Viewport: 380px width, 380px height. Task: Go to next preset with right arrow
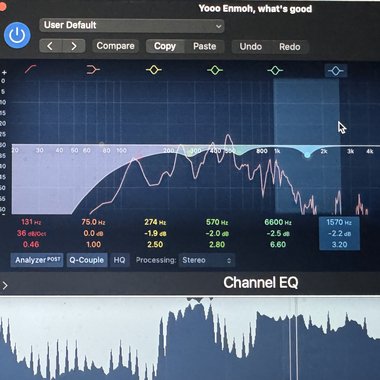coord(74,46)
